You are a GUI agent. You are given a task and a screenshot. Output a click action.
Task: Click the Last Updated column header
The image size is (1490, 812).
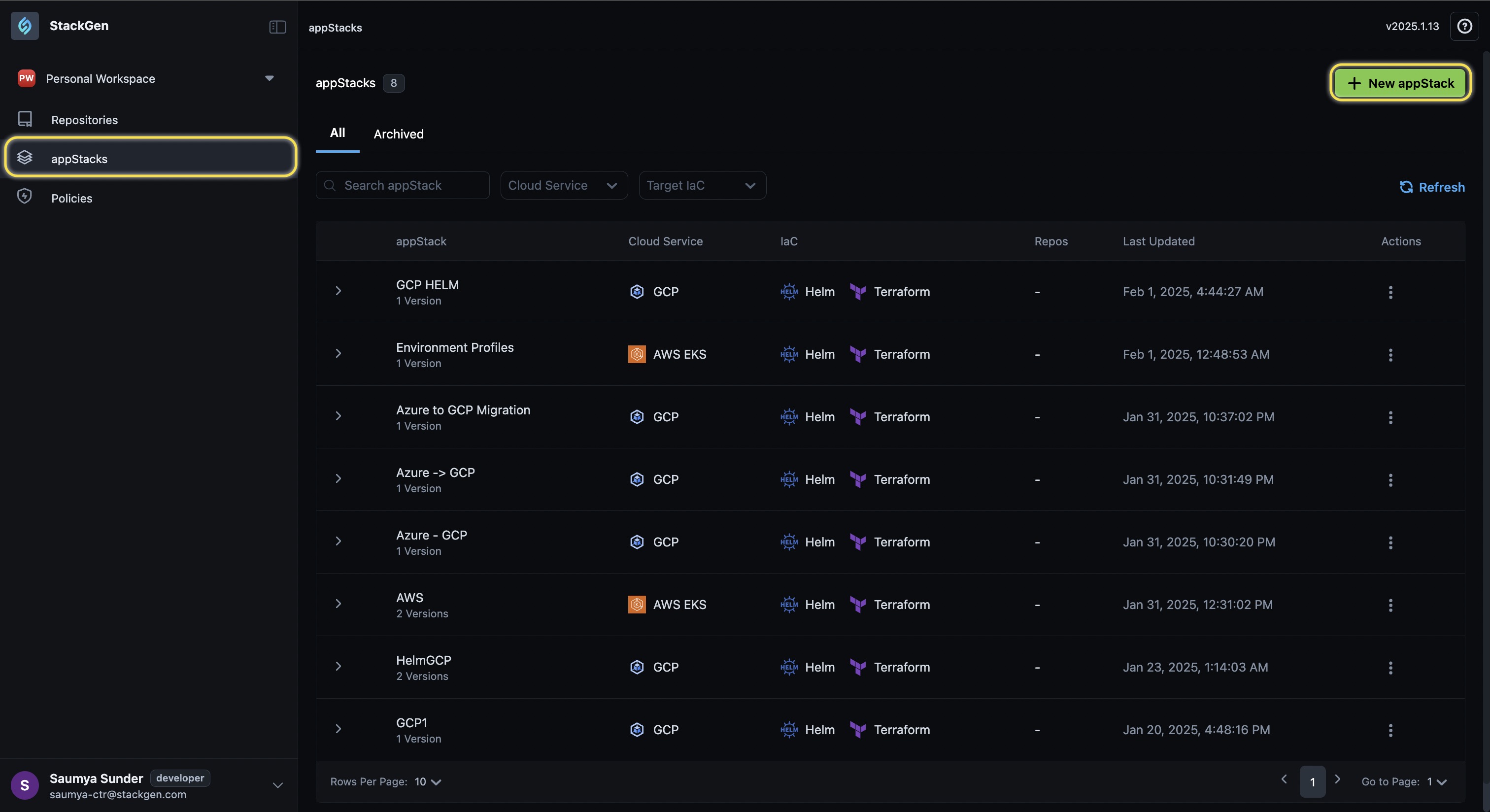(1158, 241)
